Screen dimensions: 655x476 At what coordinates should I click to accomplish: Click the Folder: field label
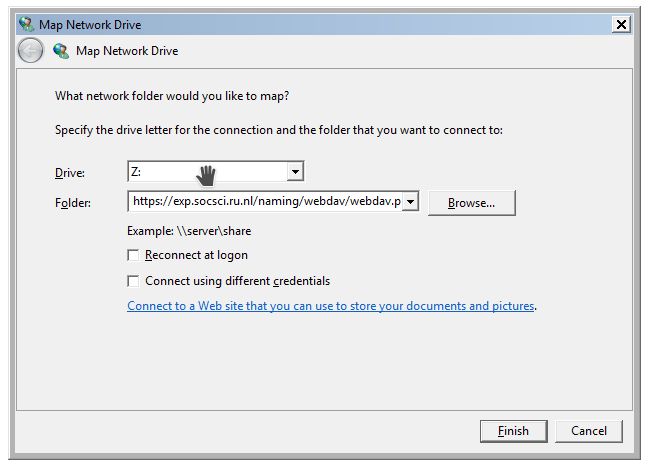click(73, 203)
